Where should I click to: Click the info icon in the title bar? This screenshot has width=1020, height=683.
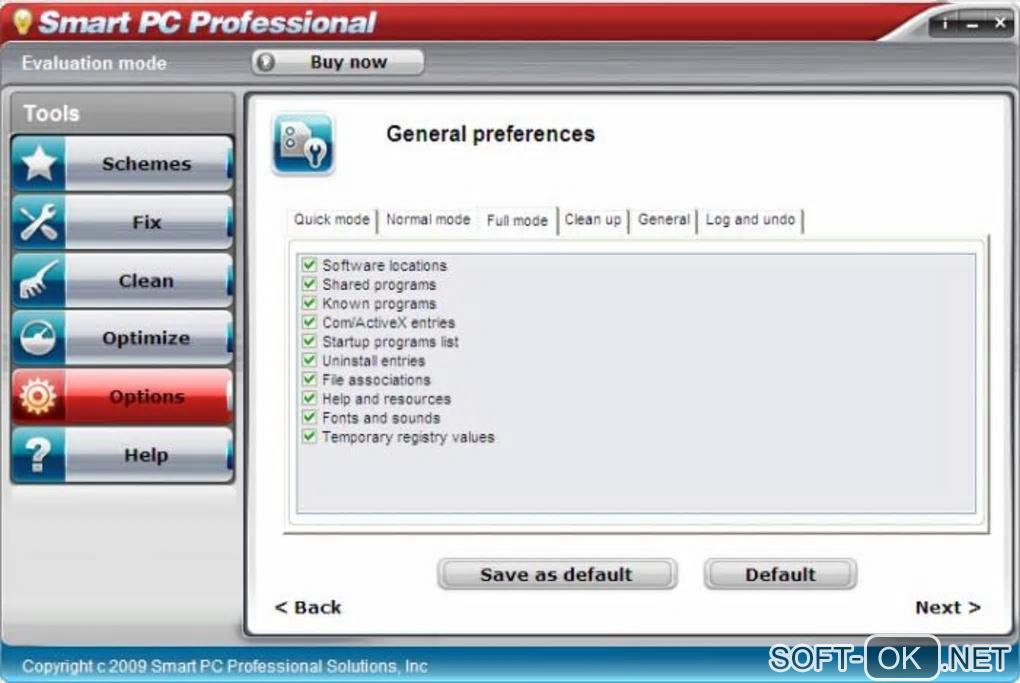(x=945, y=24)
